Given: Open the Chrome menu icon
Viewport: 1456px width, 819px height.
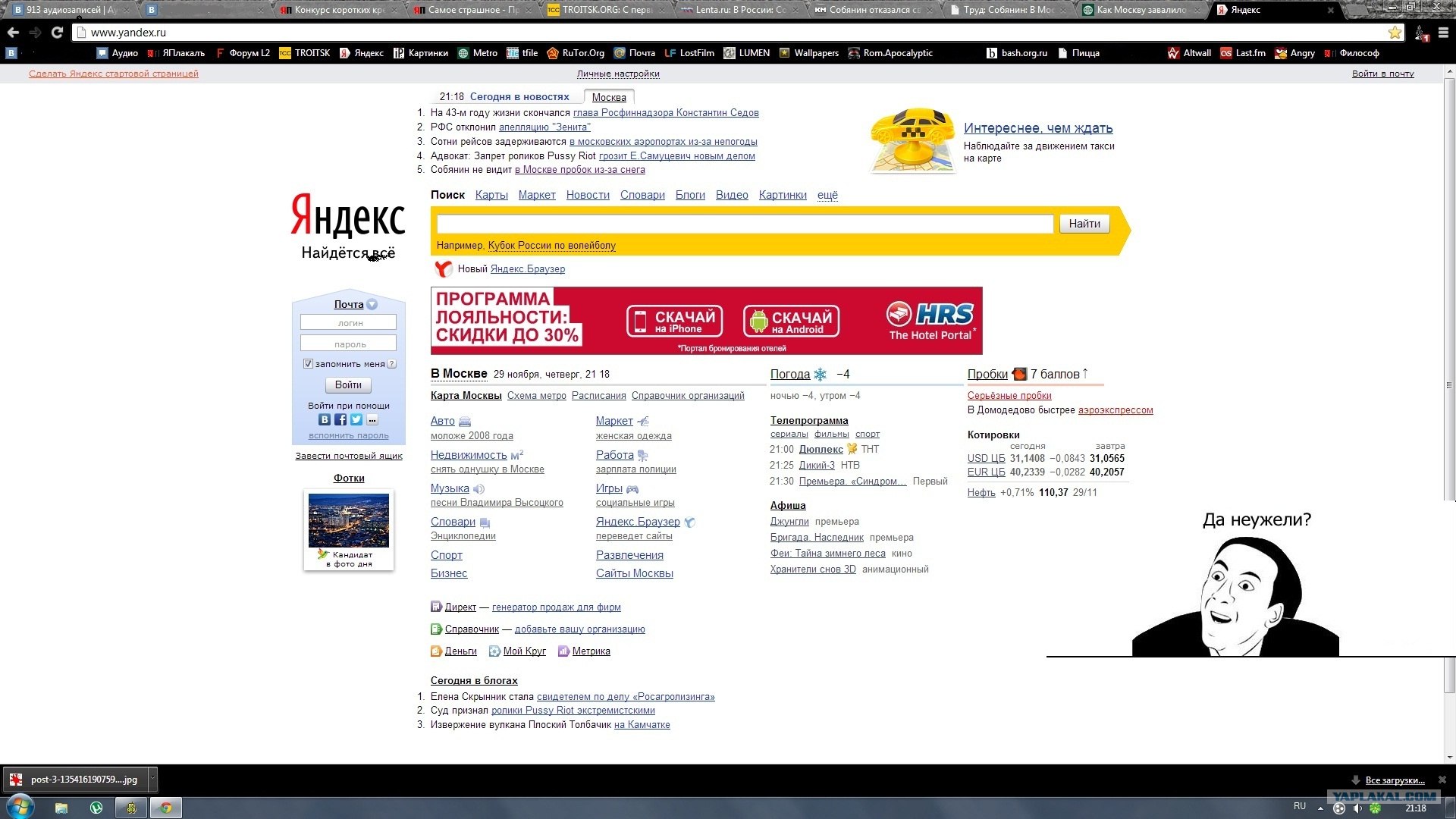Looking at the screenshot, I should 1443,33.
